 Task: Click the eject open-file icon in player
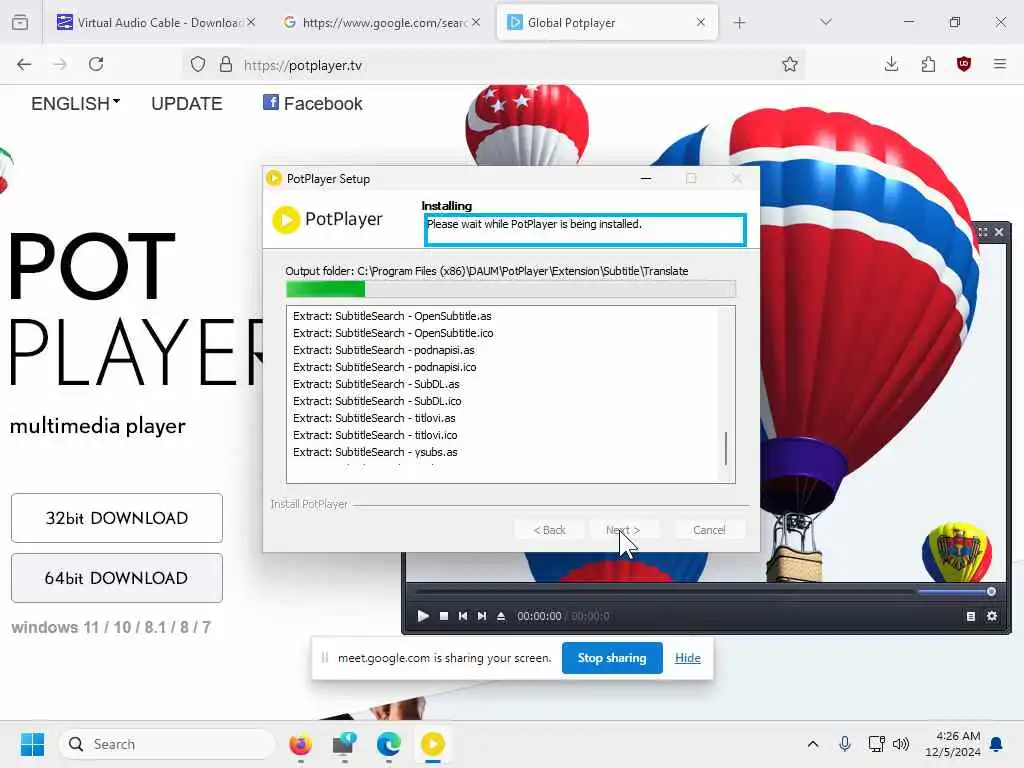pyautogui.click(x=501, y=616)
